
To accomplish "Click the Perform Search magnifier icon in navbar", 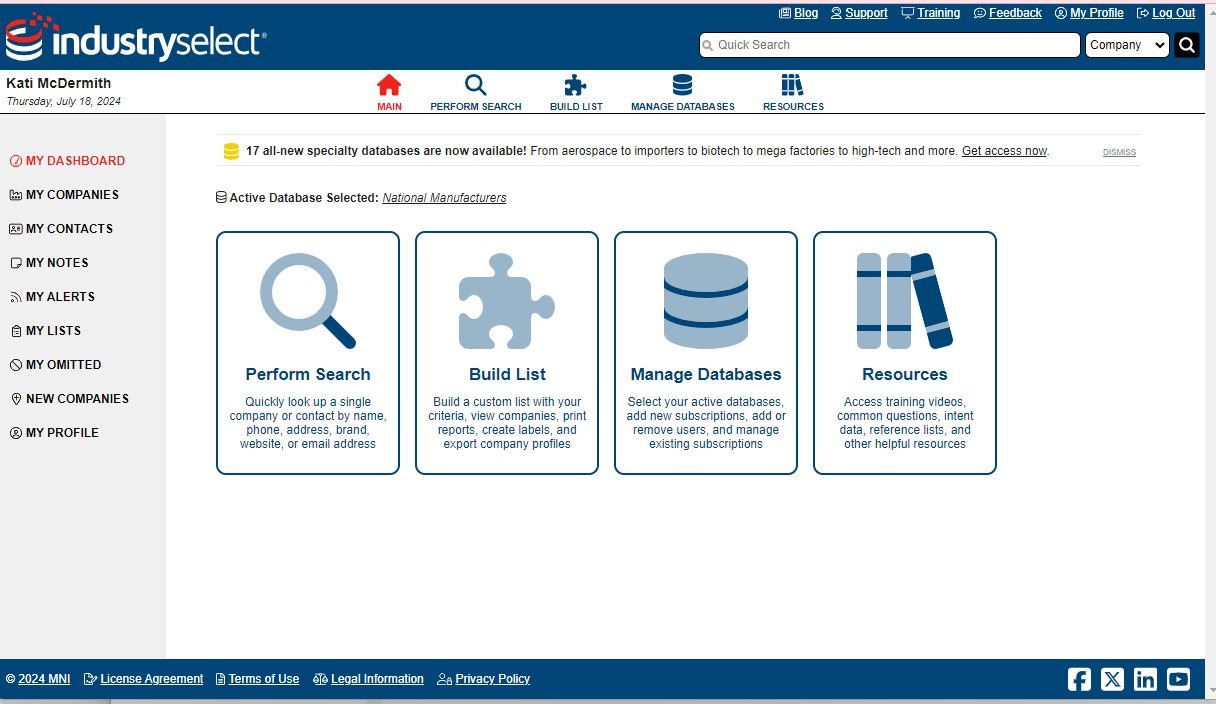I will pyautogui.click(x=476, y=85).
